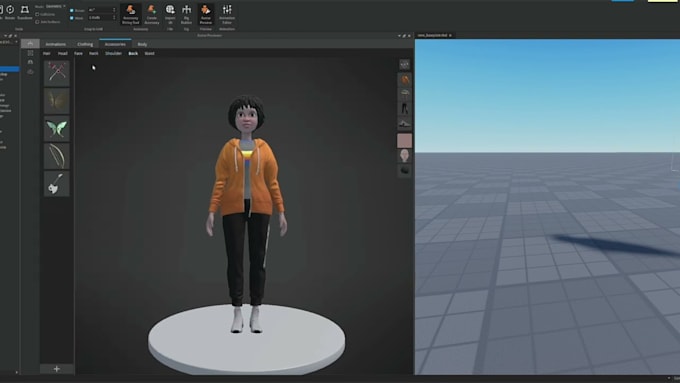Close the Avatar Previewer panel
The image size is (680, 383).
[x=409, y=36]
